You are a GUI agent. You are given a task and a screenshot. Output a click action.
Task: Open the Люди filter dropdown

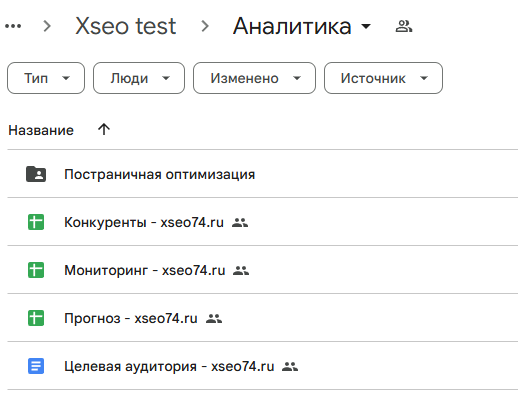click(139, 78)
